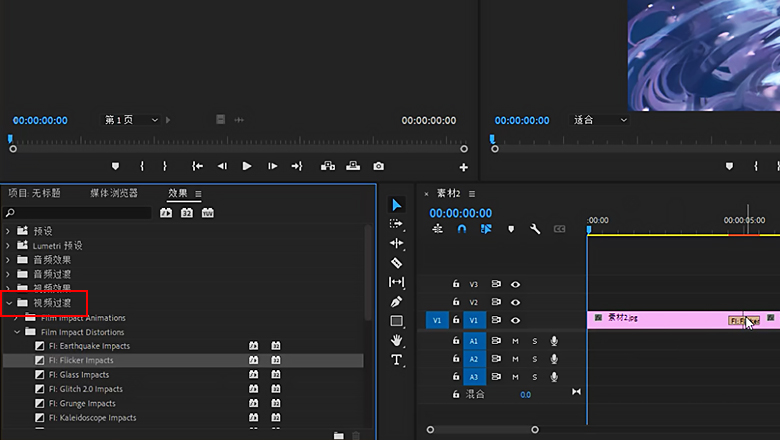Screen dimensions: 780x440
Task: Activate the Ripple Edit tool
Action: pos(396,243)
